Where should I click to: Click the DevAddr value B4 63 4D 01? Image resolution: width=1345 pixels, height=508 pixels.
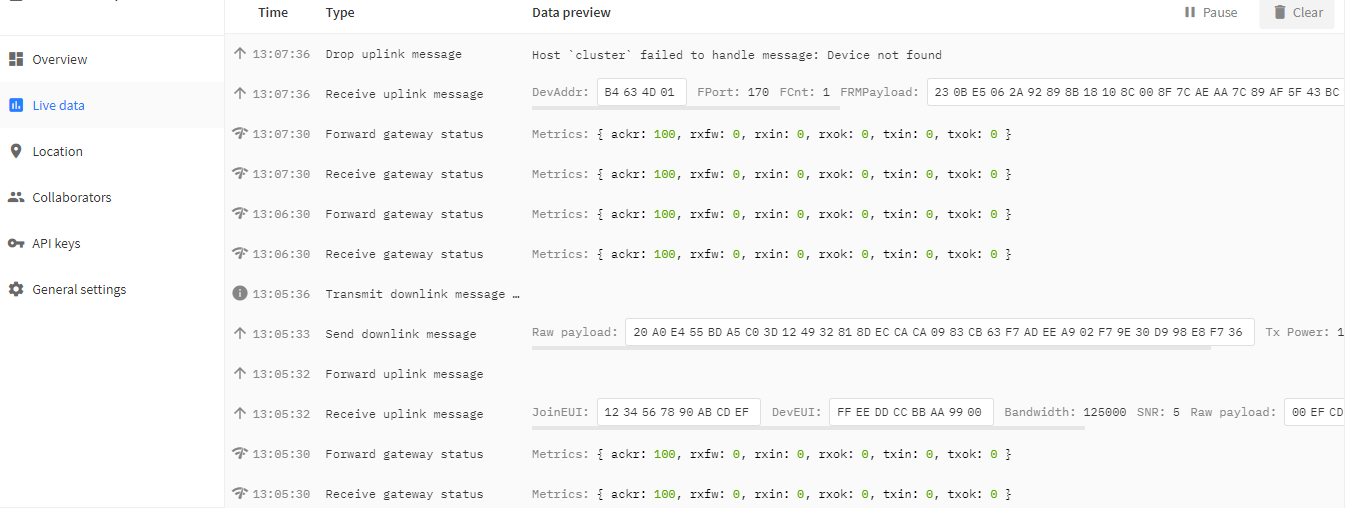click(x=642, y=92)
